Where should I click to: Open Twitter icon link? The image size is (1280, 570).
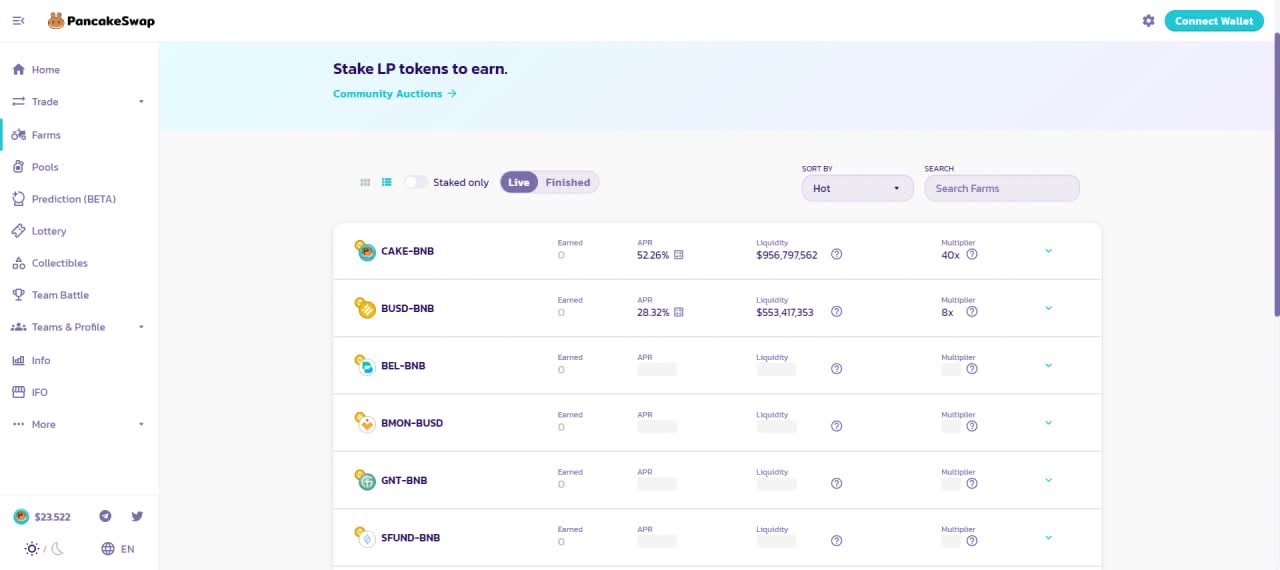[x=137, y=516]
